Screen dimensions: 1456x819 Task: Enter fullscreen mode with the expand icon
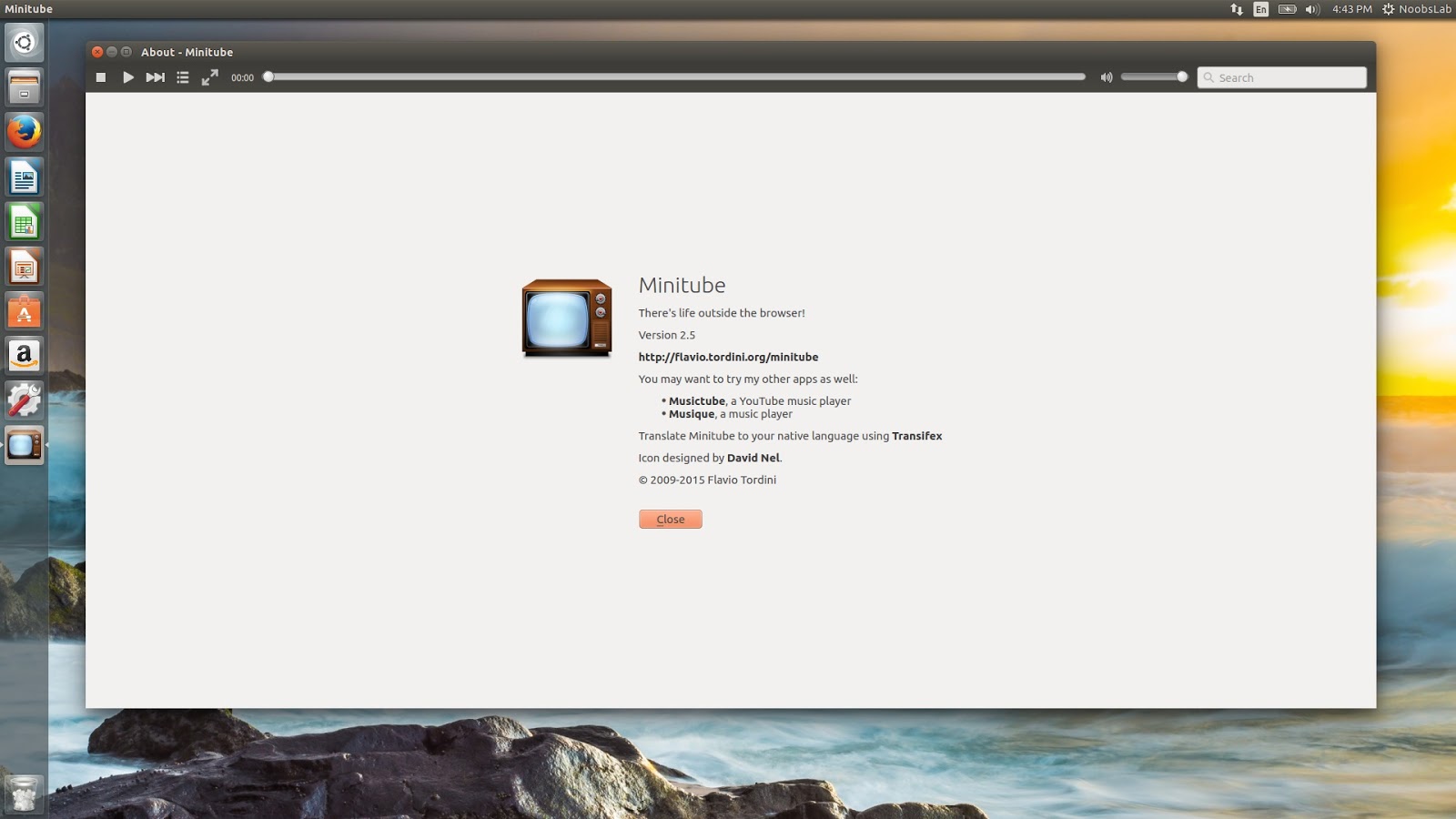click(x=210, y=77)
